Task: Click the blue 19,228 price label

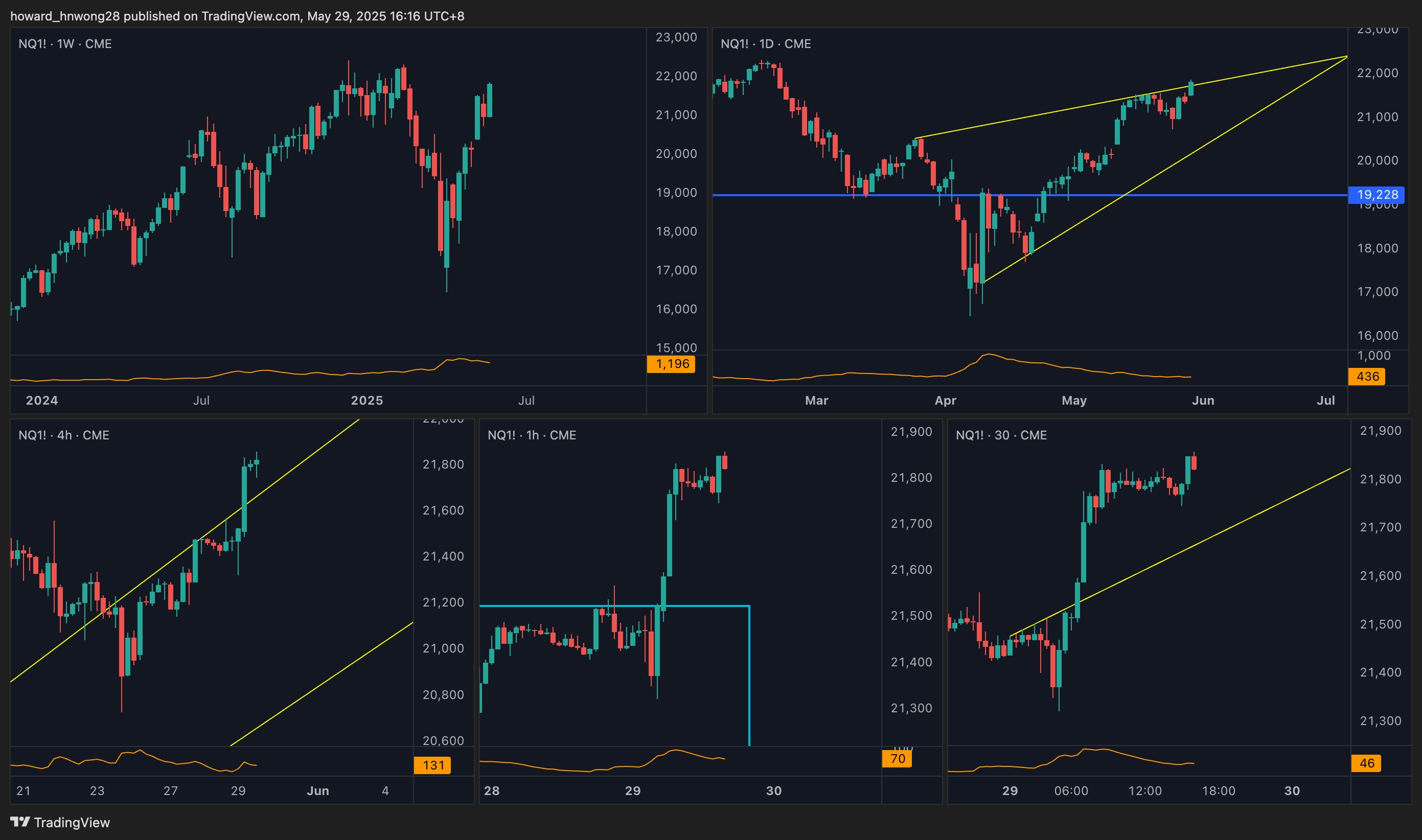Action: tap(1376, 195)
